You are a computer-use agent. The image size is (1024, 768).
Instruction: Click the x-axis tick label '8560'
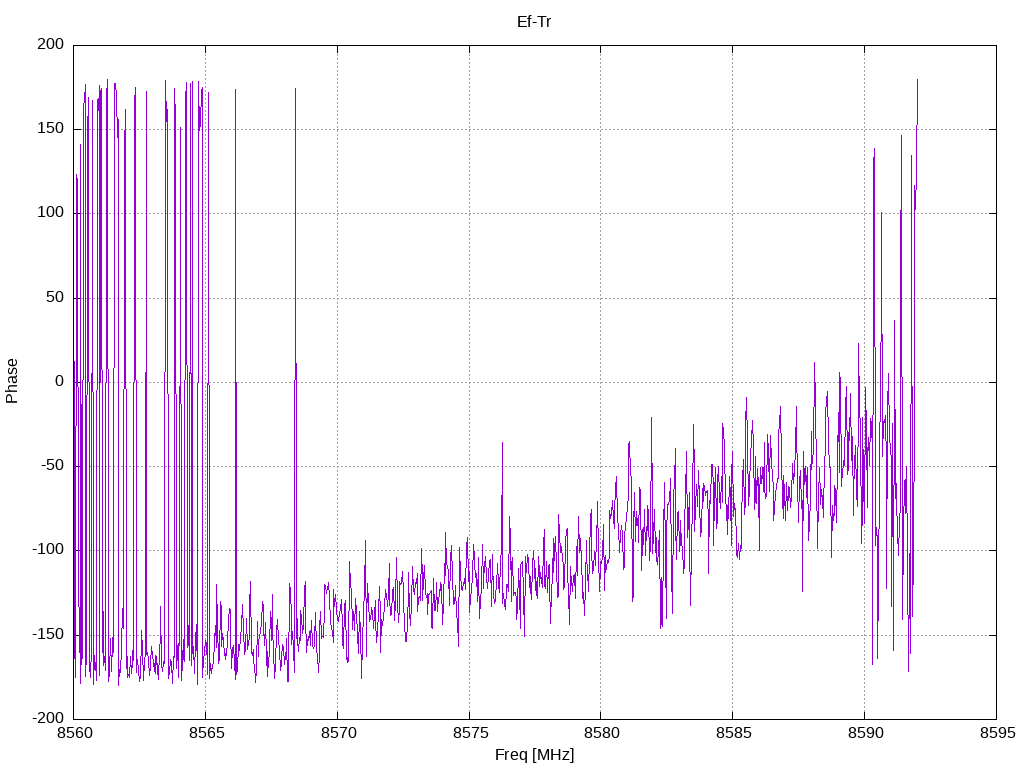74,733
